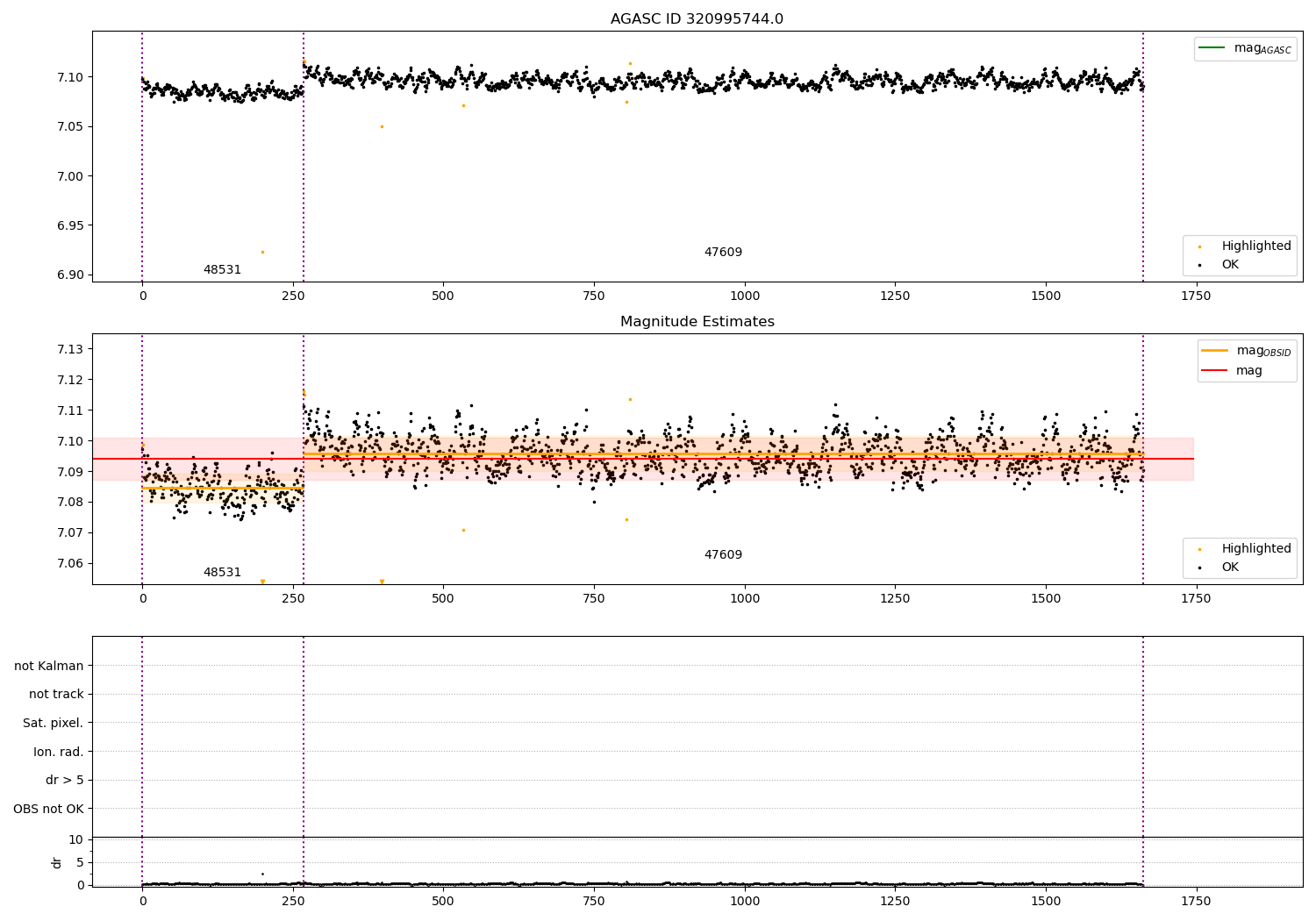Click the "47609" label in the top plot
The width and height of the screenshot is (1316, 921).
[x=723, y=253]
